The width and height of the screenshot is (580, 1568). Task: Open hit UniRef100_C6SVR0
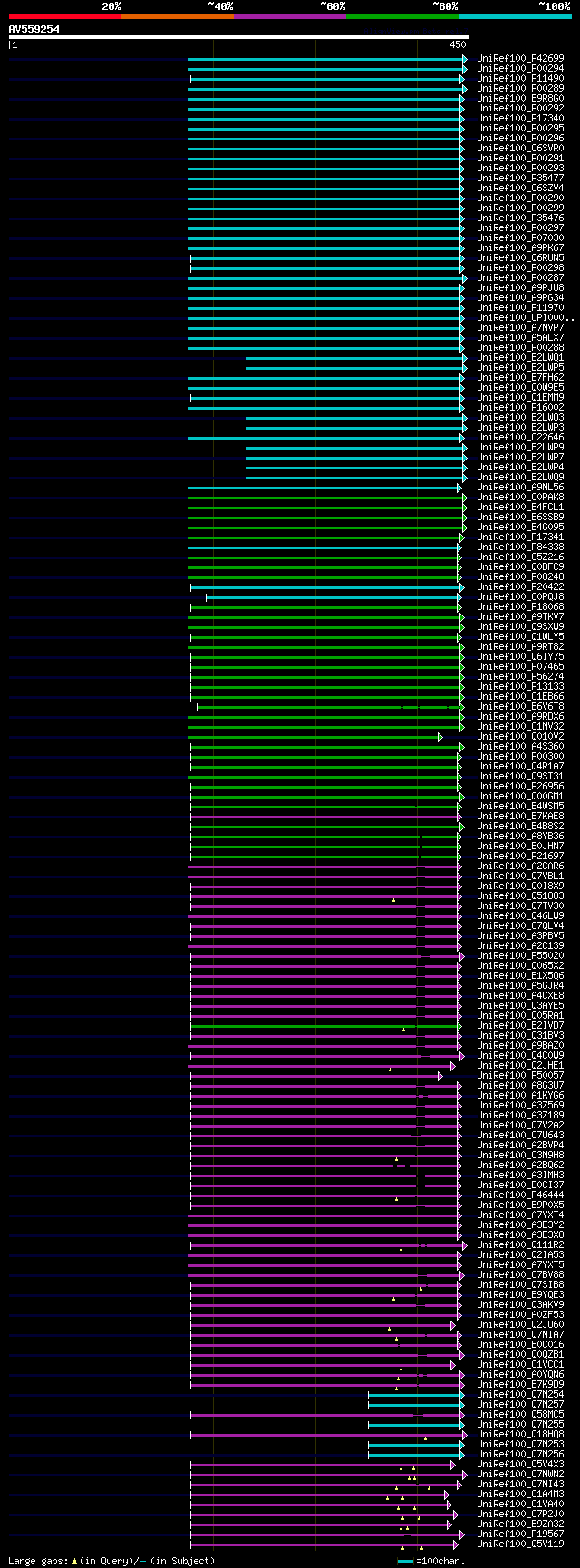pos(520,149)
